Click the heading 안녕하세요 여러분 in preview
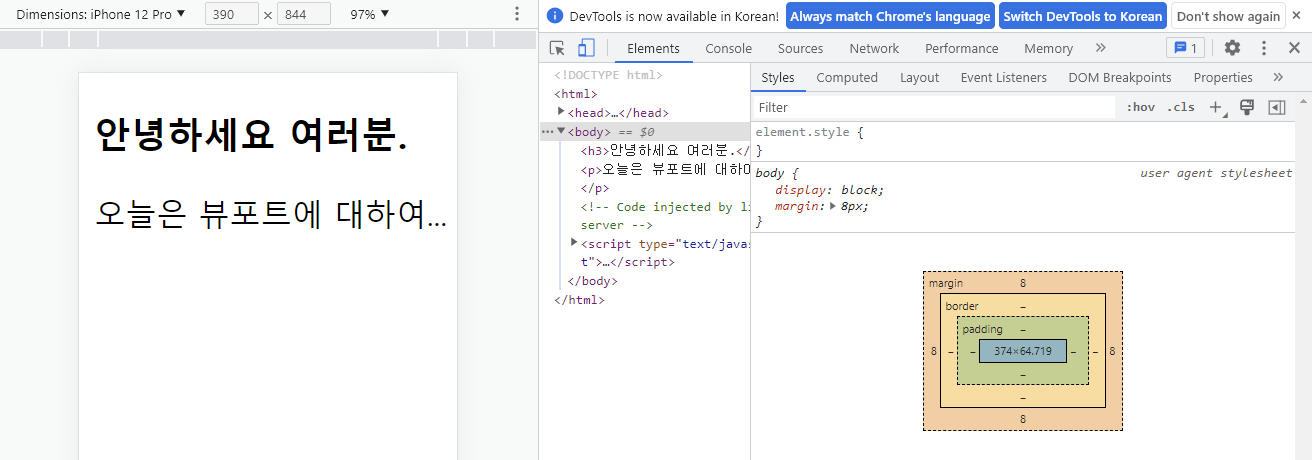The height and width of the screenshot is (460, 1312). (251, 135)
